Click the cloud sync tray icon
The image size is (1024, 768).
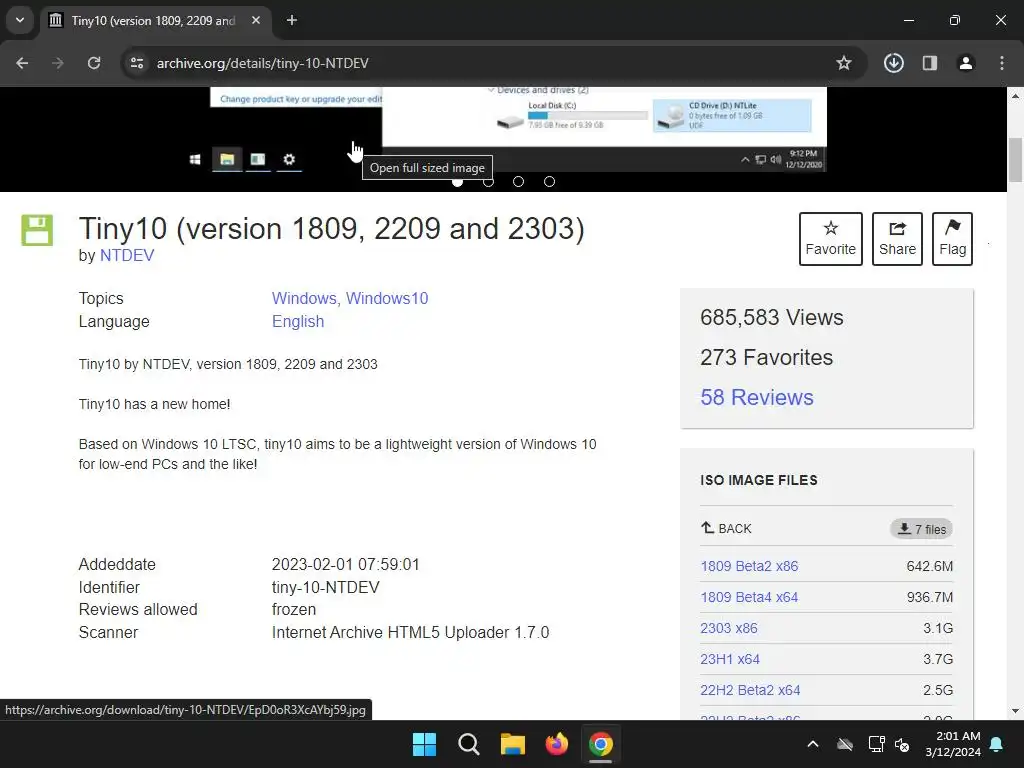coord(845,744)
